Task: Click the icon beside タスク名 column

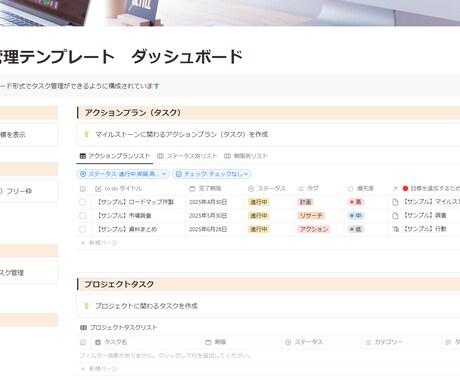Action: (x=98, y=342)
